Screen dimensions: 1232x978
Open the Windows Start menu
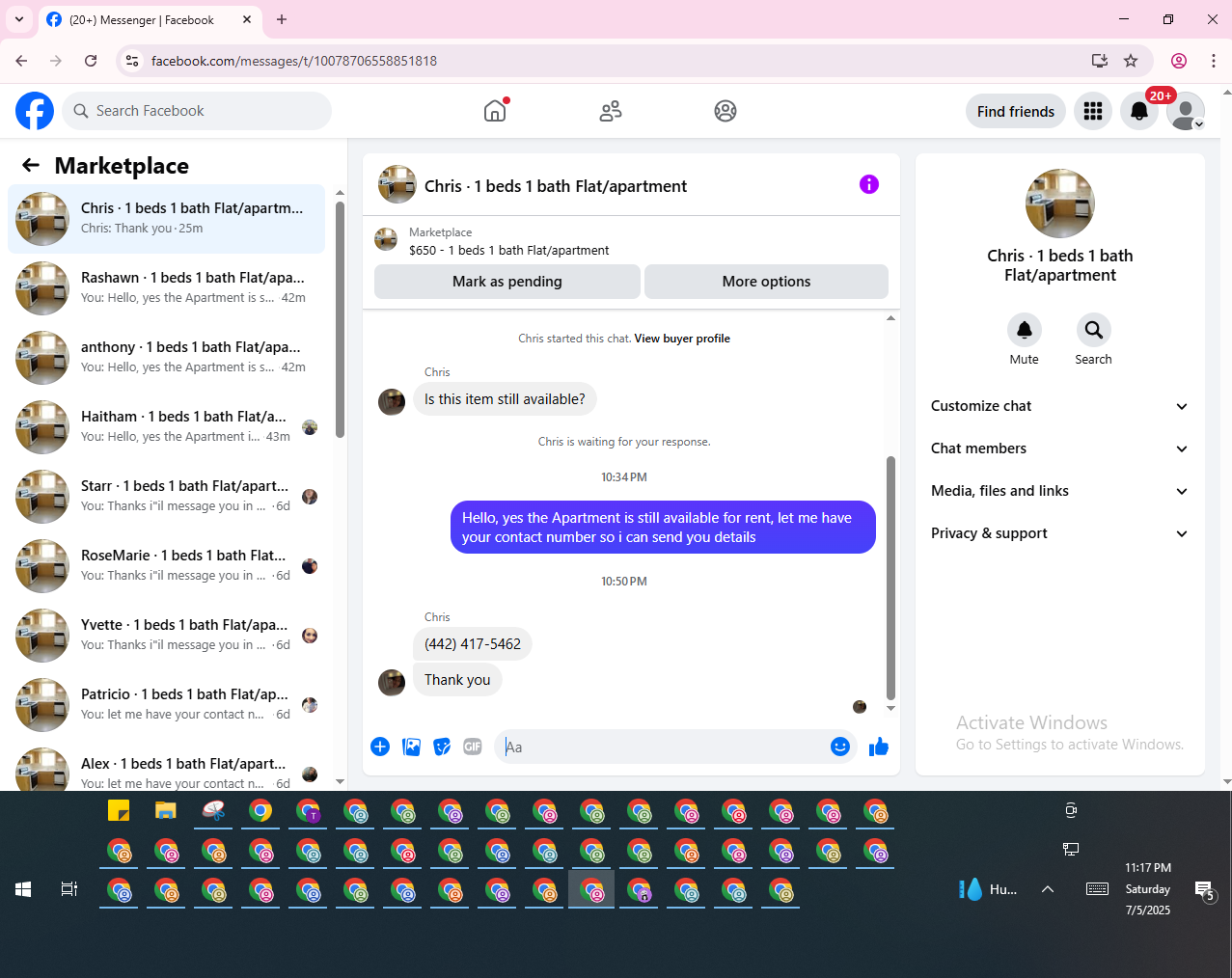click(x=23, y=889)
